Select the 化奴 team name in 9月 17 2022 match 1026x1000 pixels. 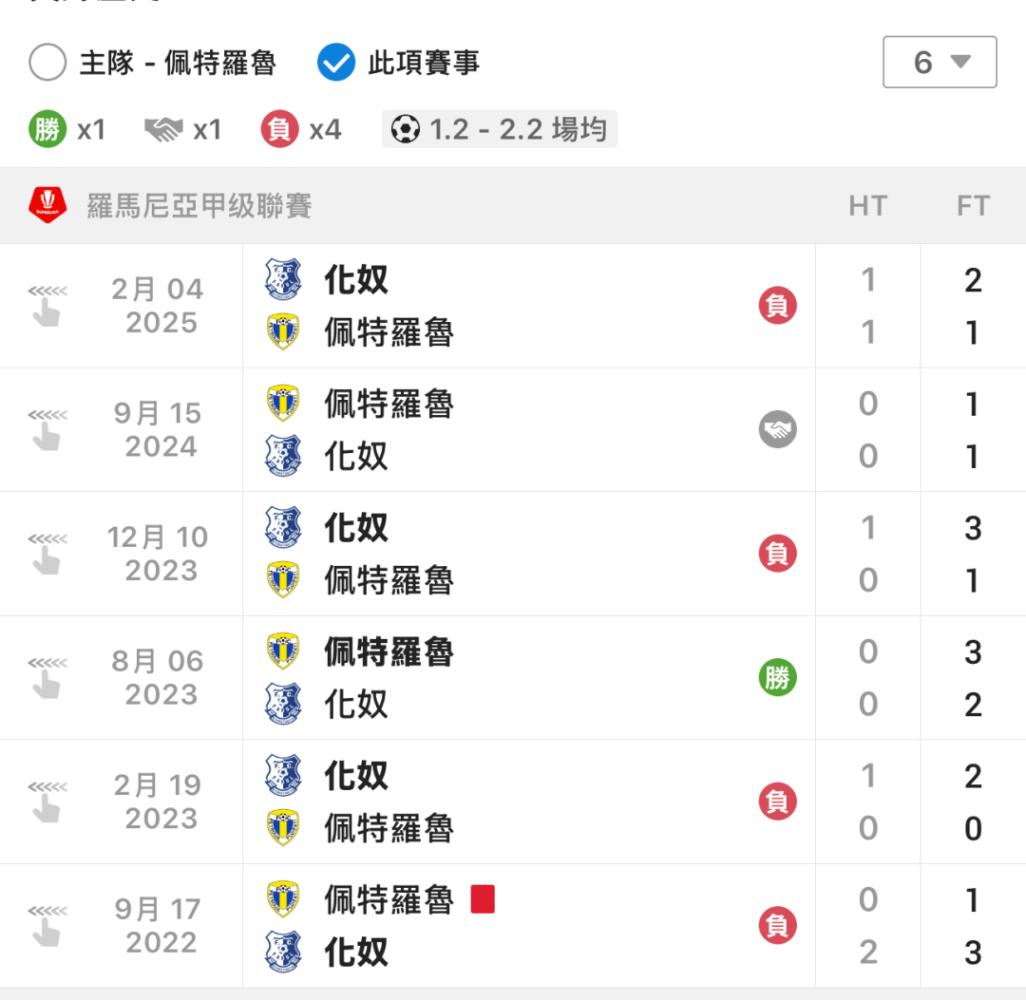tap(357, 952)
